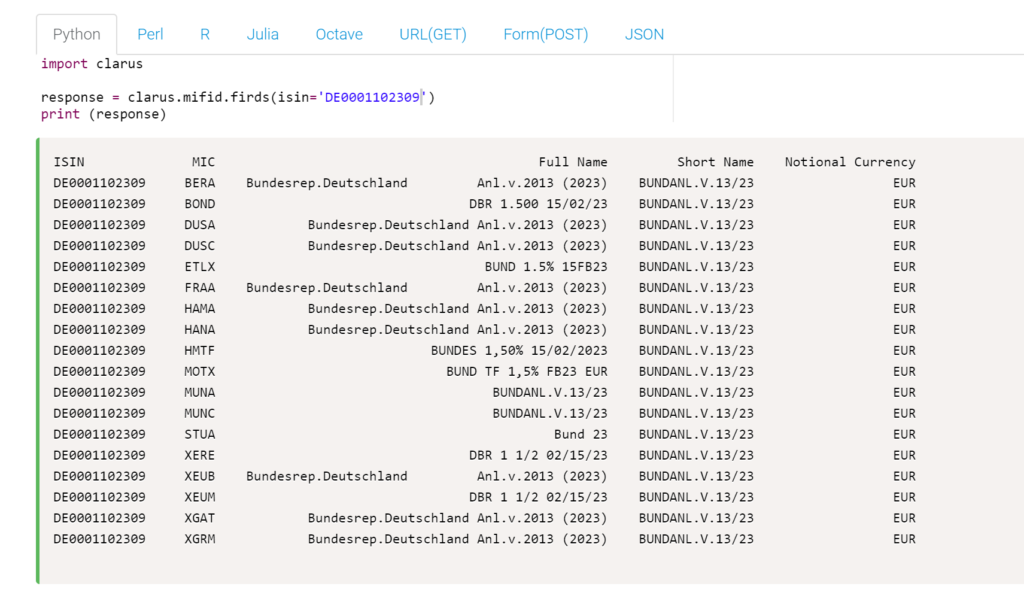Select the DUSA MIC cell
This screenshot has width=1024, height=602.
tap(199, 225)
